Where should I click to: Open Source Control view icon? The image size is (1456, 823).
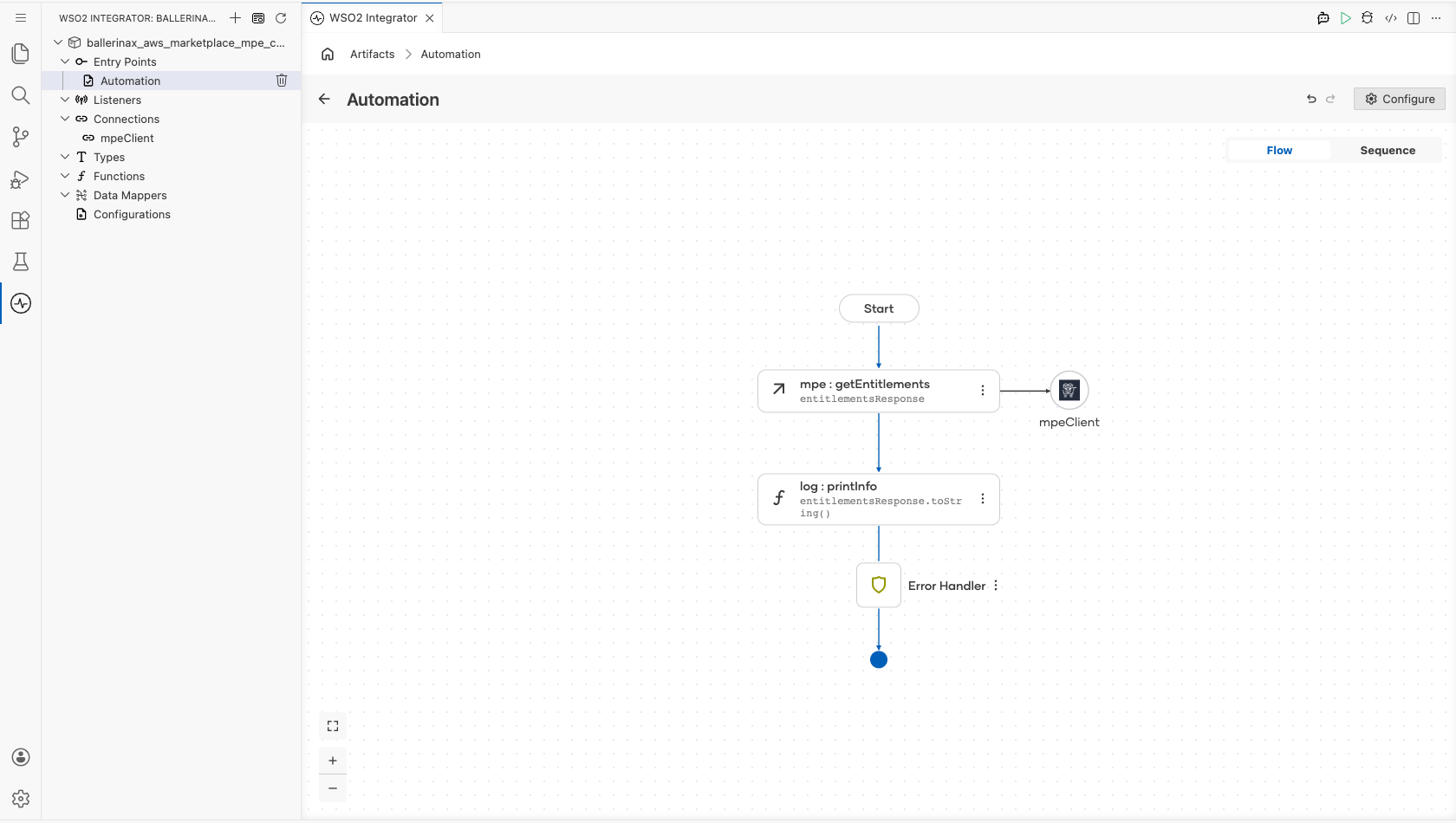21,137
